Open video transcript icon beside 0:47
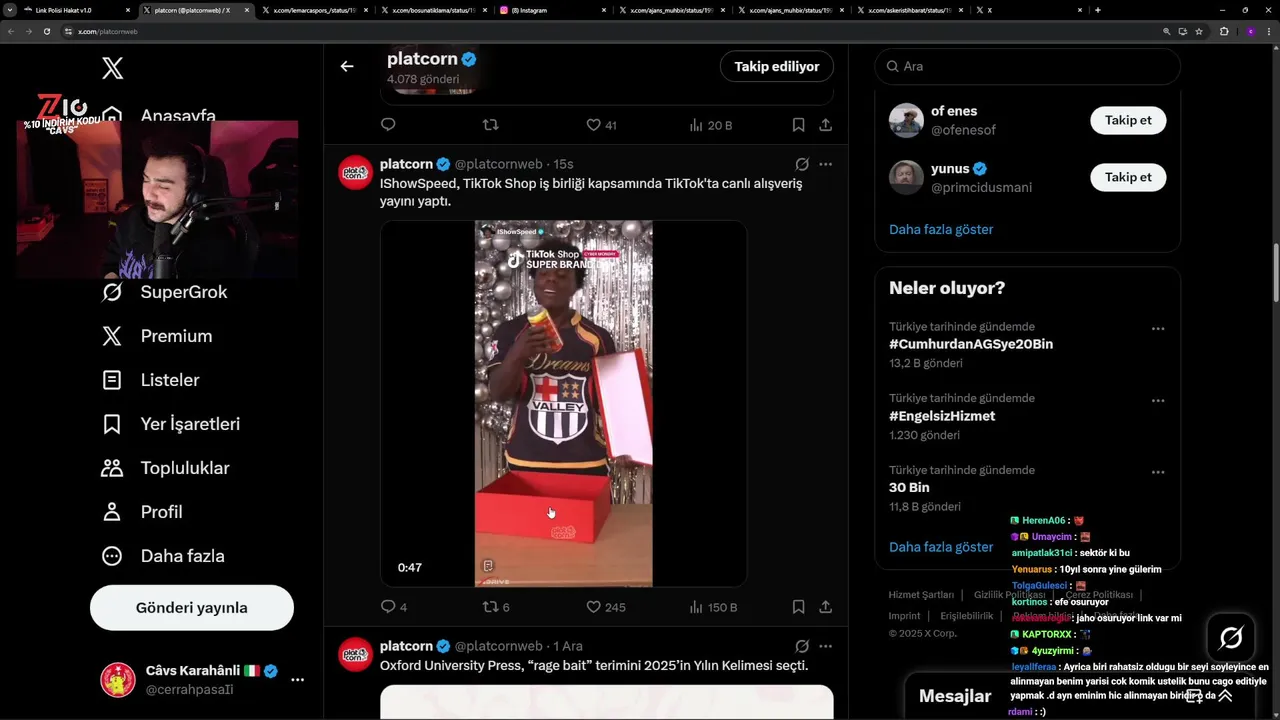Viewport: 1280px width, 720px height. pos(488,566)
